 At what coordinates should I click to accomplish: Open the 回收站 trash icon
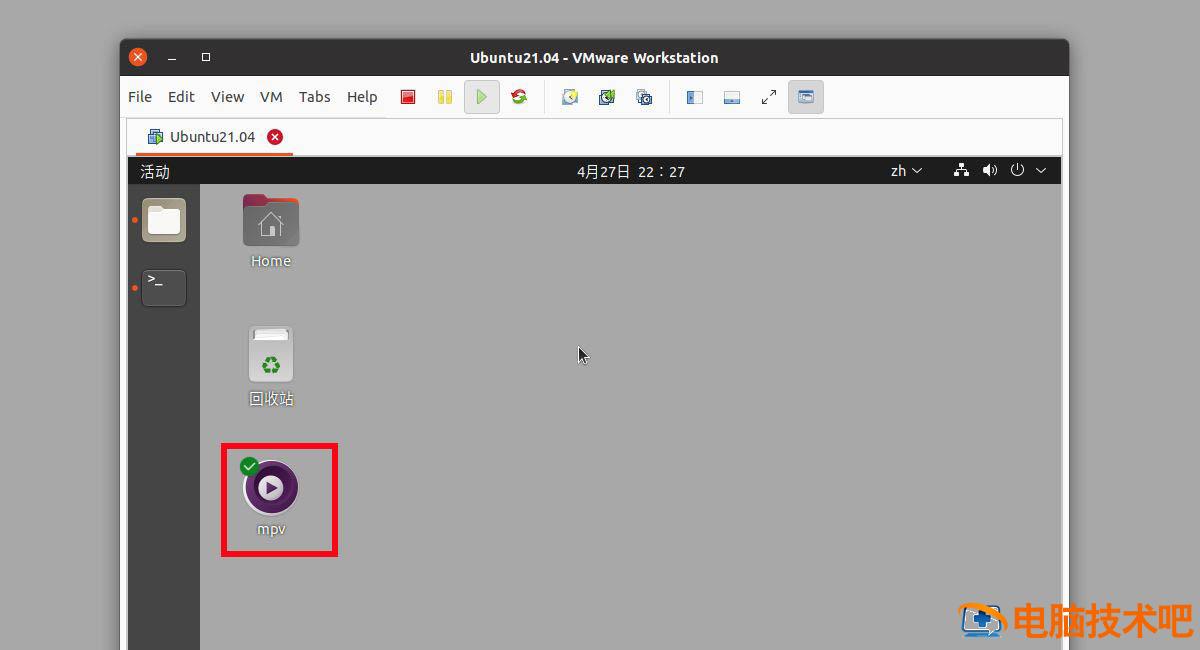[x=270, y=354]
